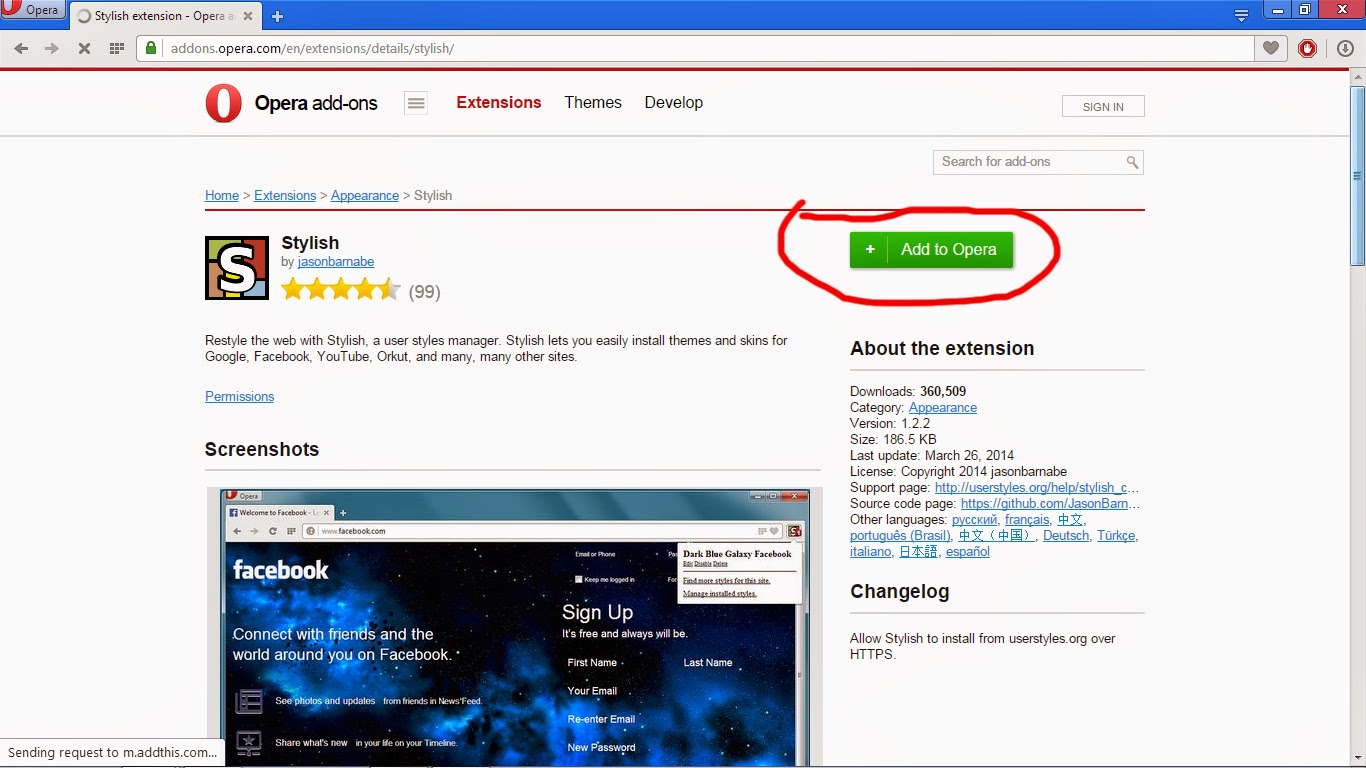Visit author jasonbarnabe's profile link
The width and height of the screenshot is (1366, 768).
pos(336,262)
